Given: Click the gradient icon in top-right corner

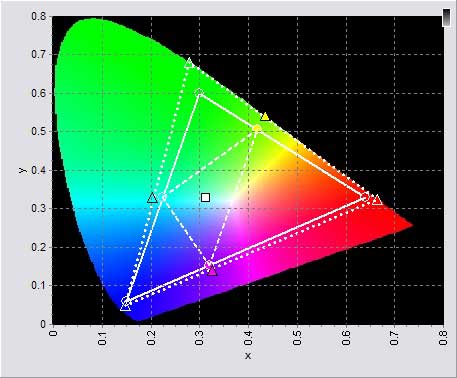Looking at the screenshot, I should (446, 17).
